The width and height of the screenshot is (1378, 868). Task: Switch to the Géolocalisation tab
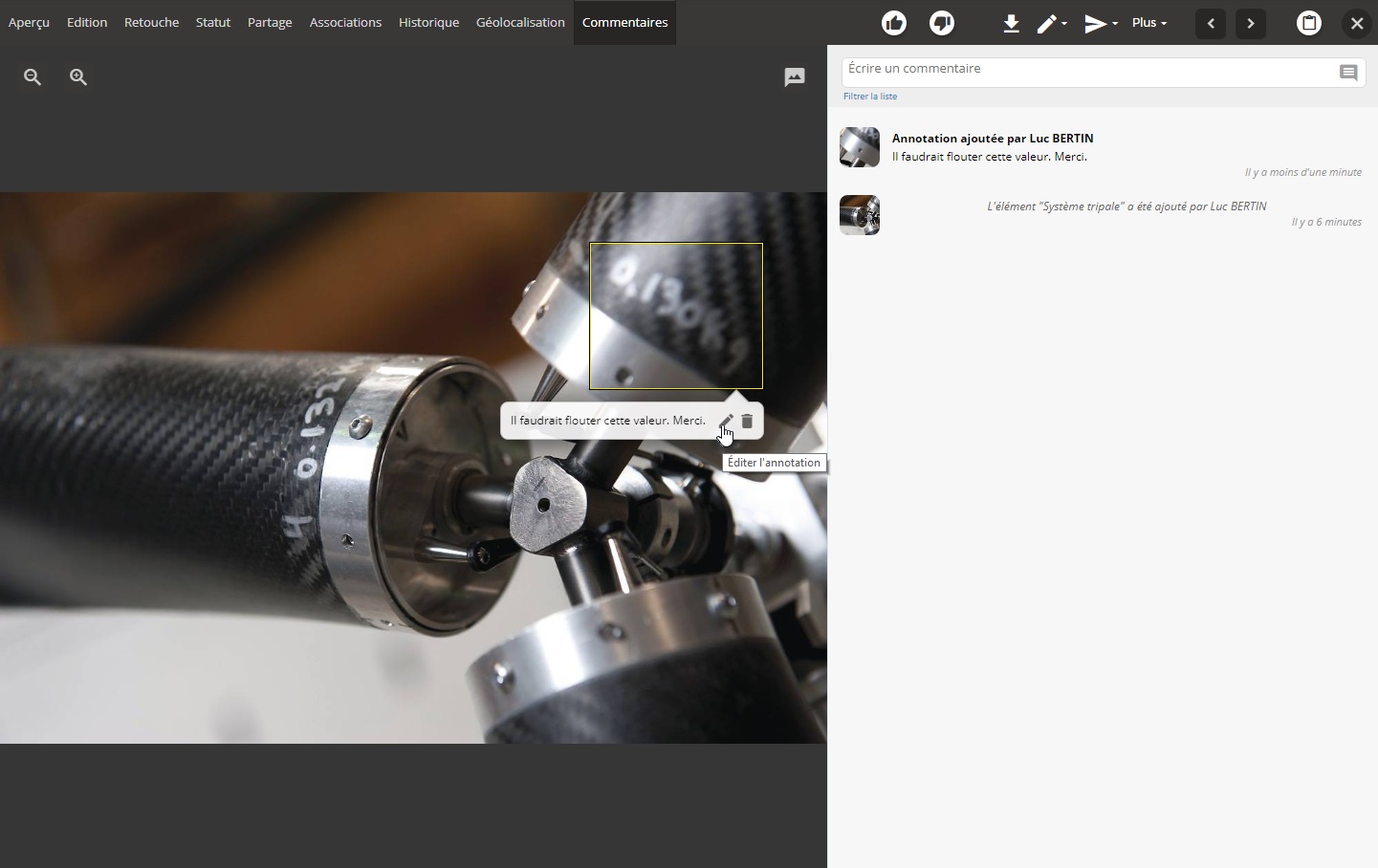tap(520, 22)
